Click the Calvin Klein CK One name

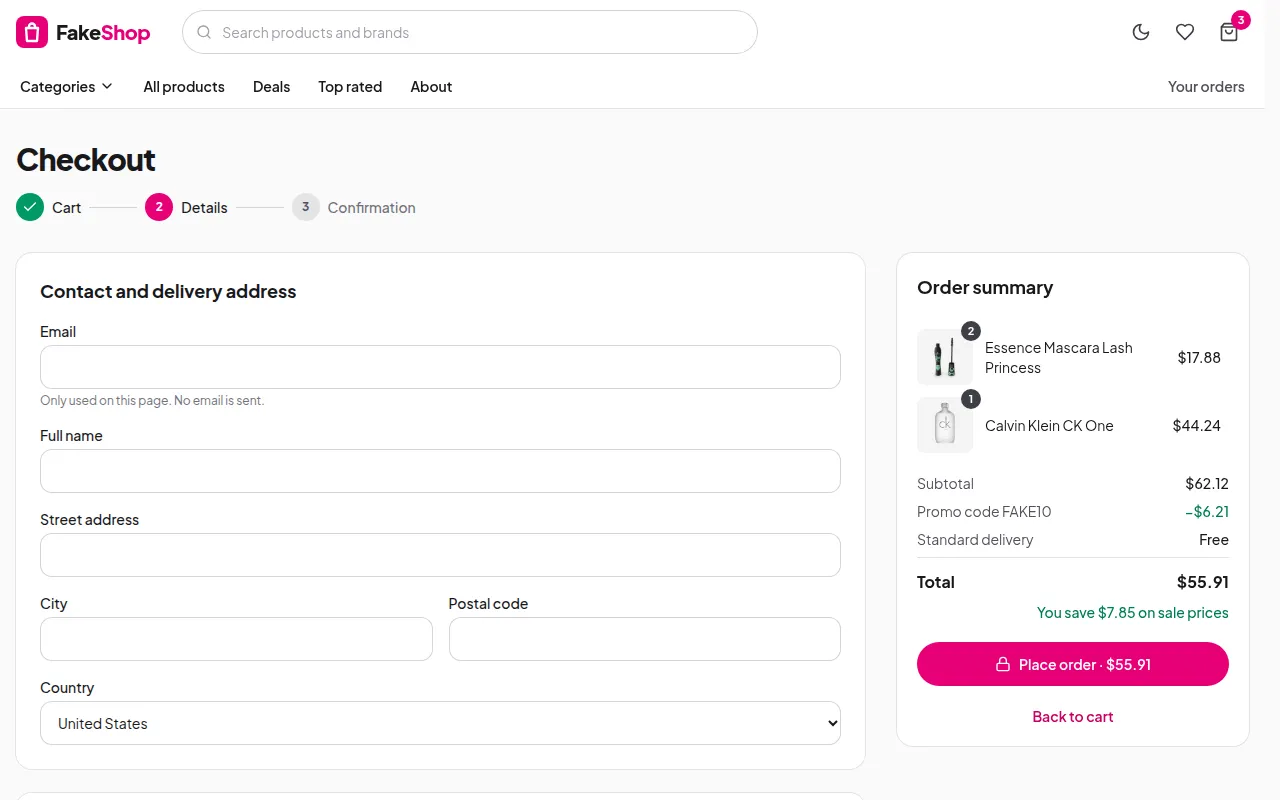coord(1049,425)
